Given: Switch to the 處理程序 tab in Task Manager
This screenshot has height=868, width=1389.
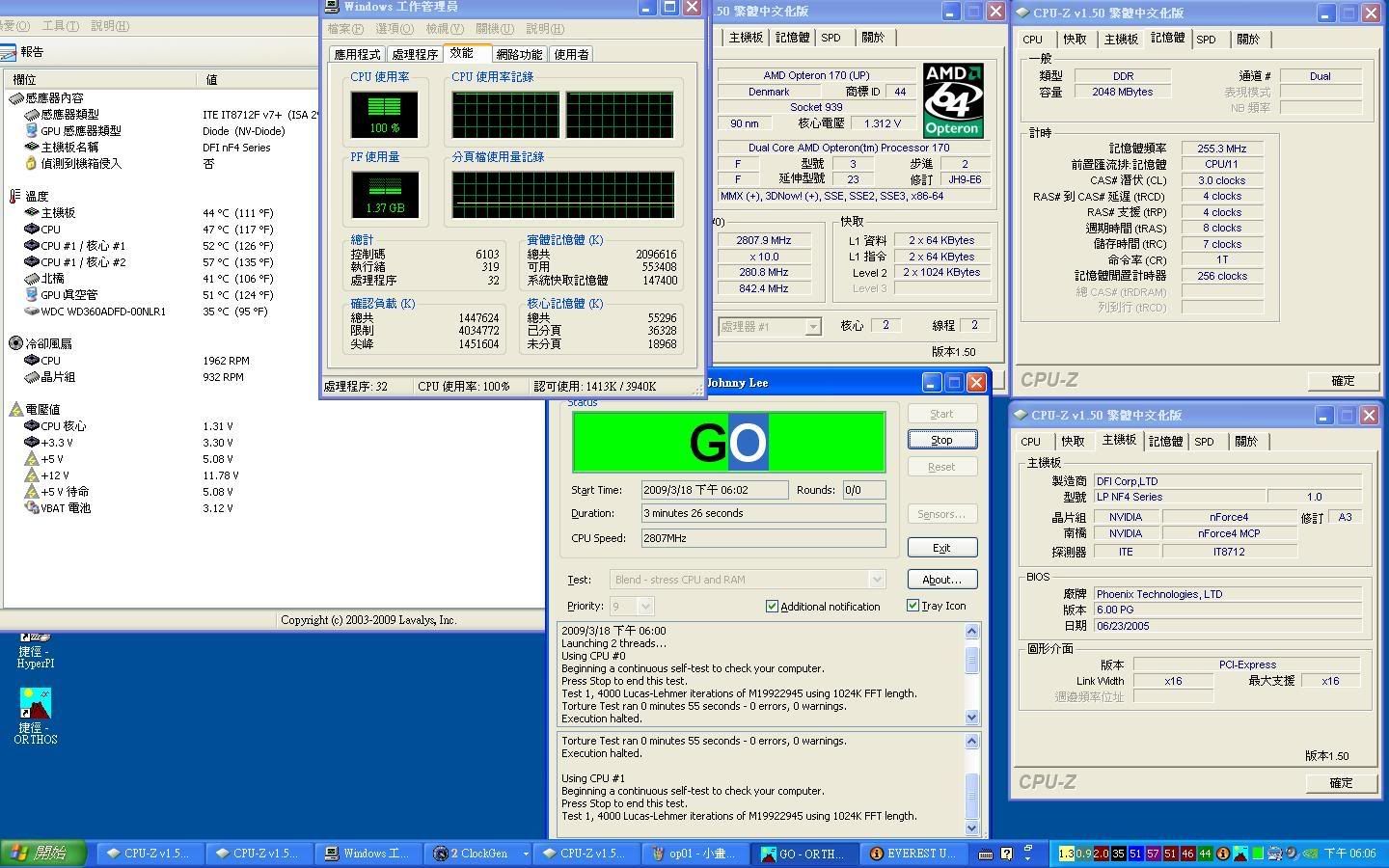Looking at the screenshot, I should pos(416,55).
